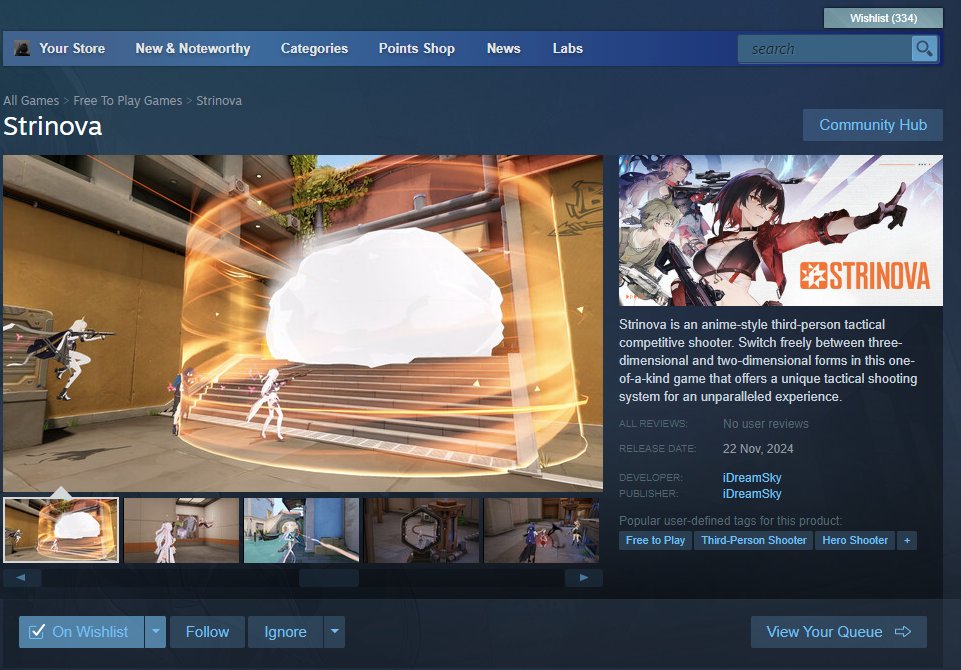The height and width of the screenshot is (670, 961).
Task: Follow the game Strinova
Action: [207, 631]
